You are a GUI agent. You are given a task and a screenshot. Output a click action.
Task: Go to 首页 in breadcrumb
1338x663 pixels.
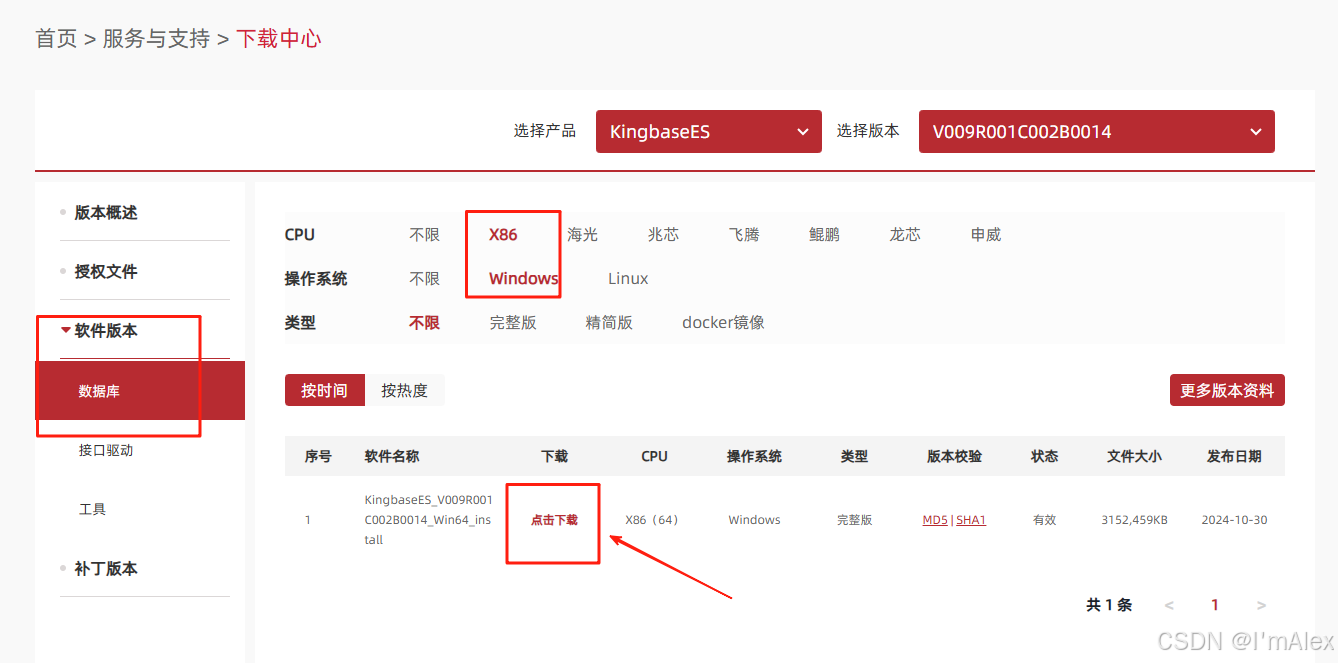[x=56, y=39]
